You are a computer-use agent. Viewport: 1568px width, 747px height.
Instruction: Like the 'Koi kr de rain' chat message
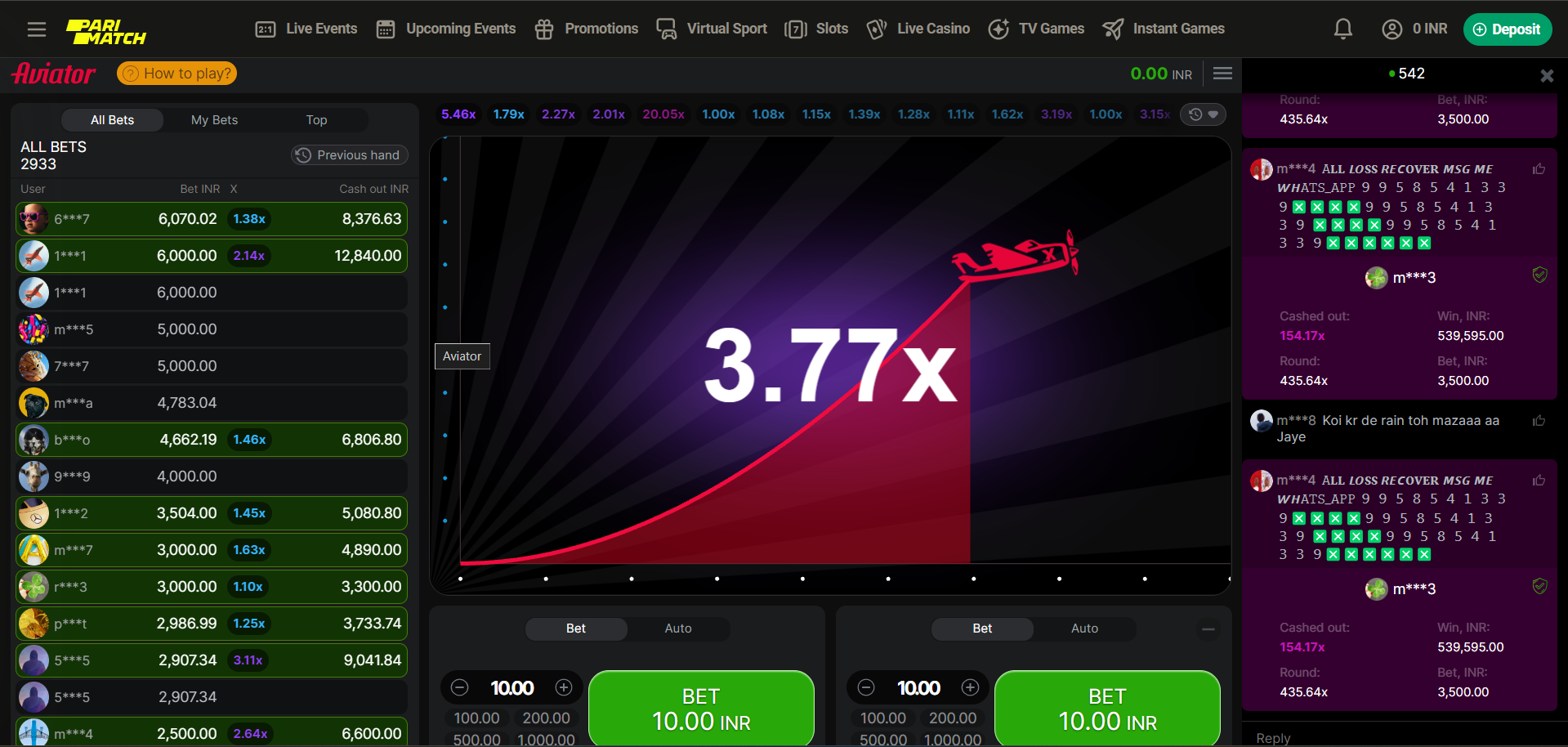(x=1539, y=421)
